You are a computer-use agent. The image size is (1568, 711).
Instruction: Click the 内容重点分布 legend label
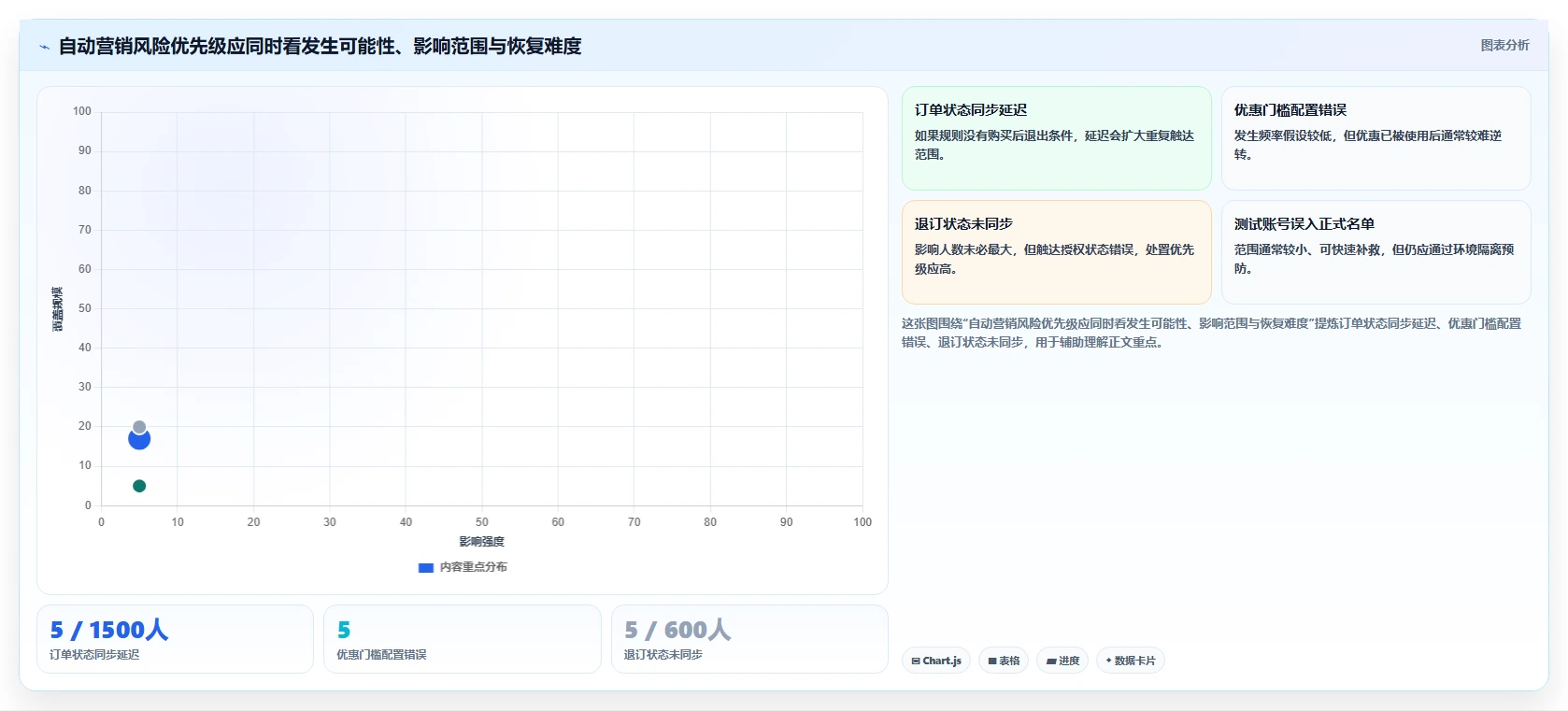pos(474,567)
